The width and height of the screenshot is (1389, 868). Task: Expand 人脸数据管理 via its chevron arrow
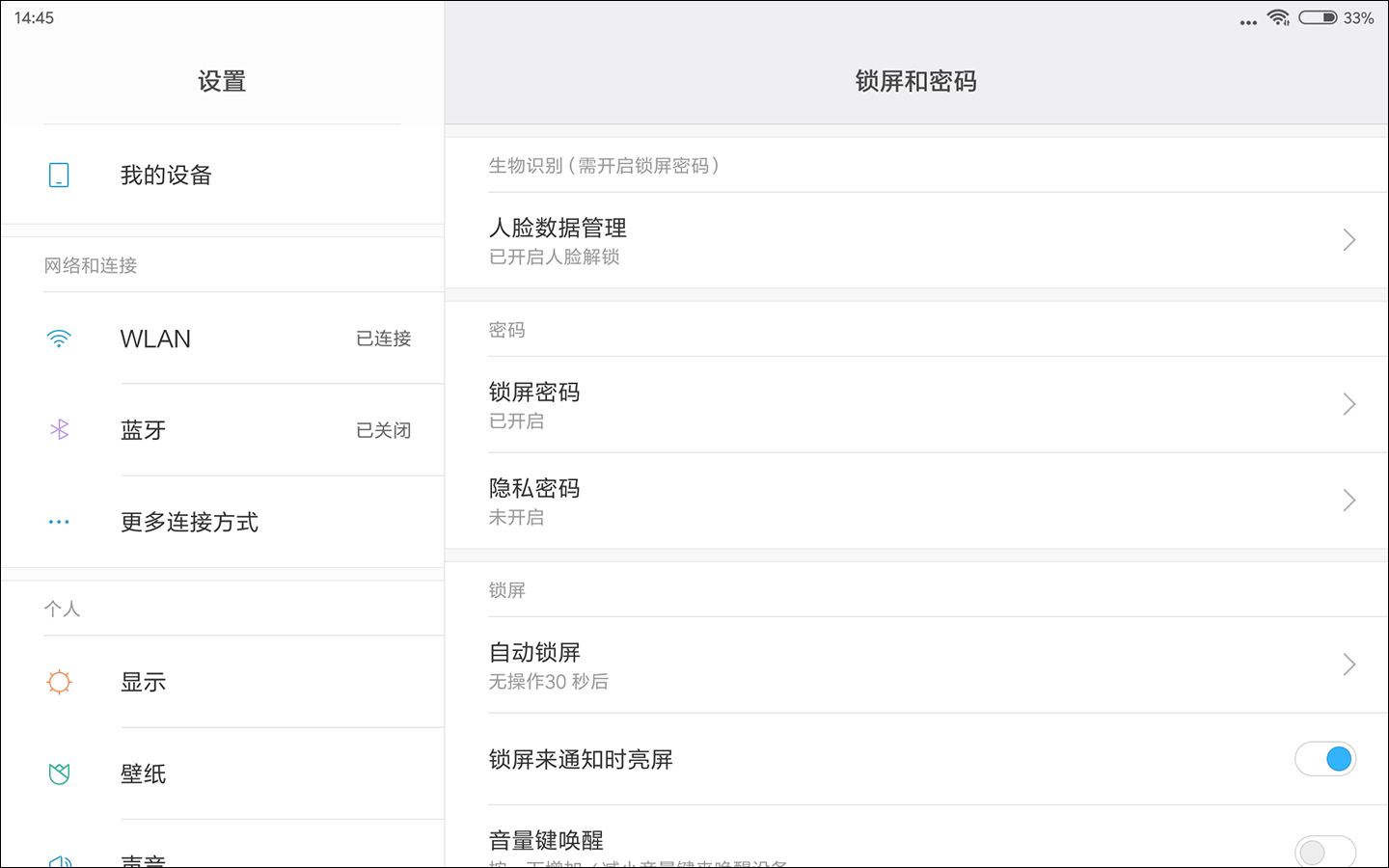(1348, 240)
